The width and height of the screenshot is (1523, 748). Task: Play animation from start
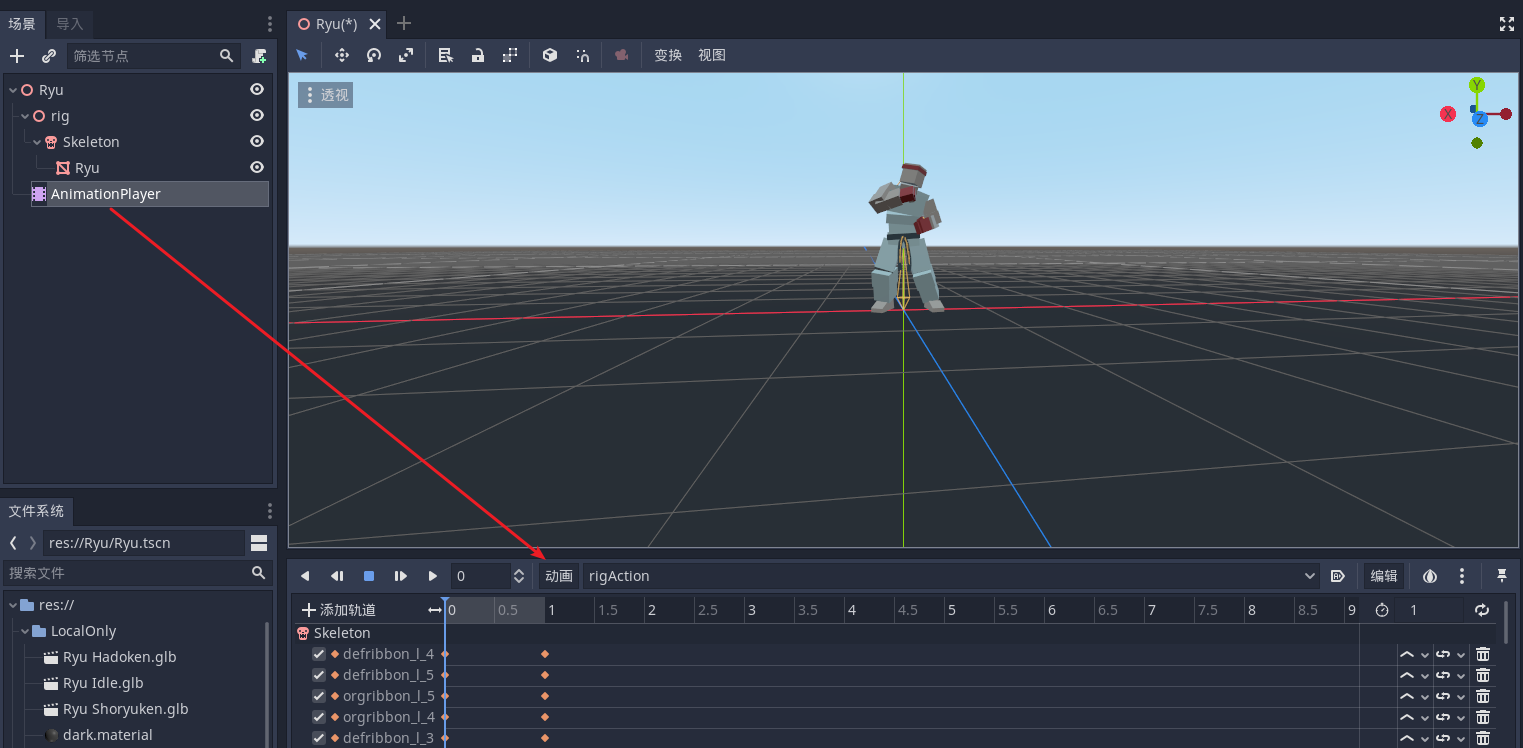(x=401, y=576)
